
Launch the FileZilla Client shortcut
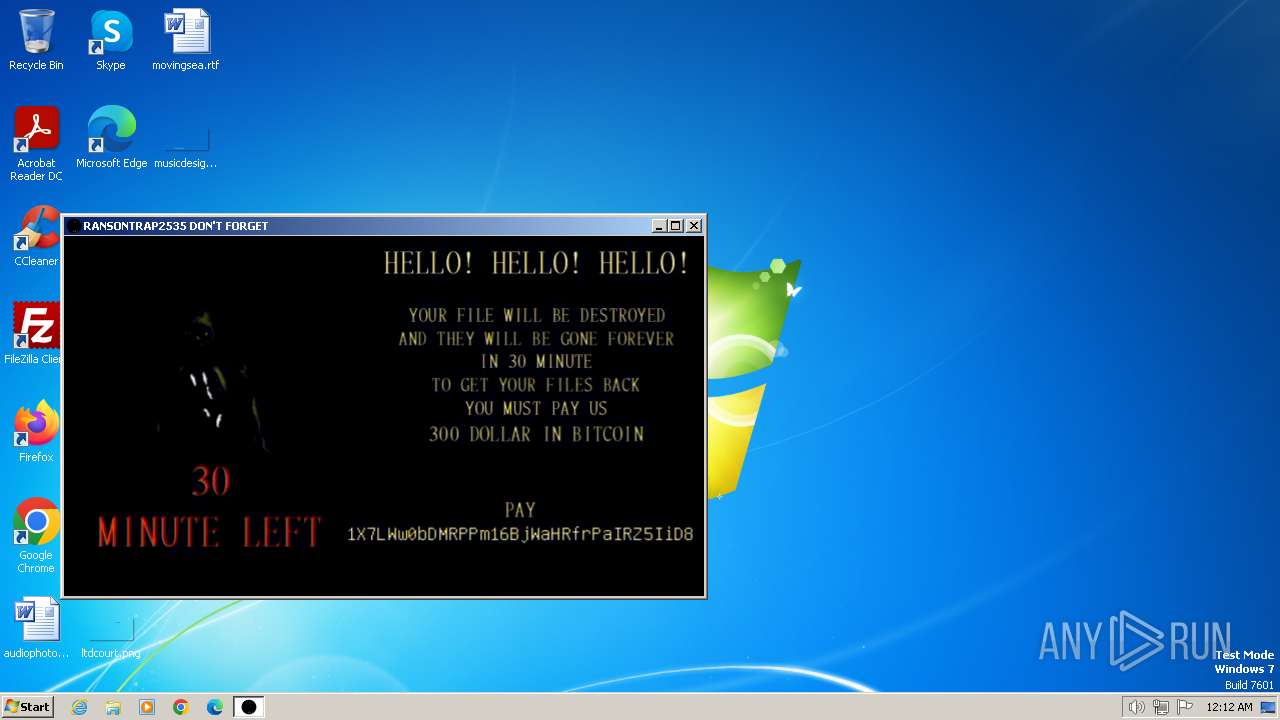[x=36, y=334]
